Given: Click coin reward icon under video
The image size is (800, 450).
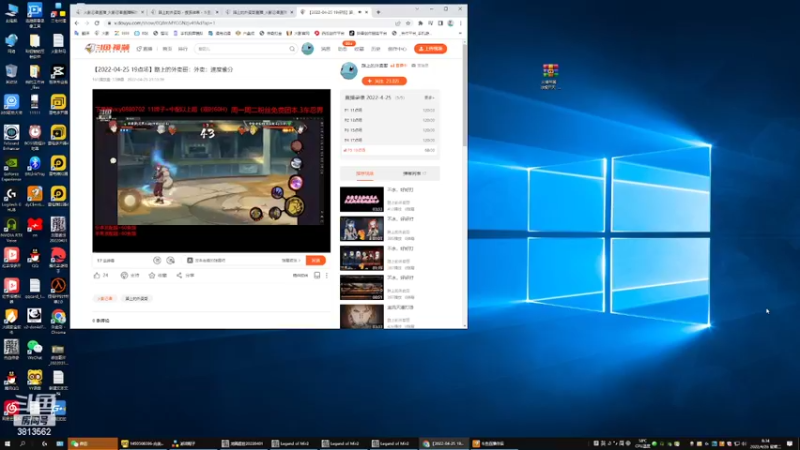Looking at the screenshot, I should pos(124,276).
